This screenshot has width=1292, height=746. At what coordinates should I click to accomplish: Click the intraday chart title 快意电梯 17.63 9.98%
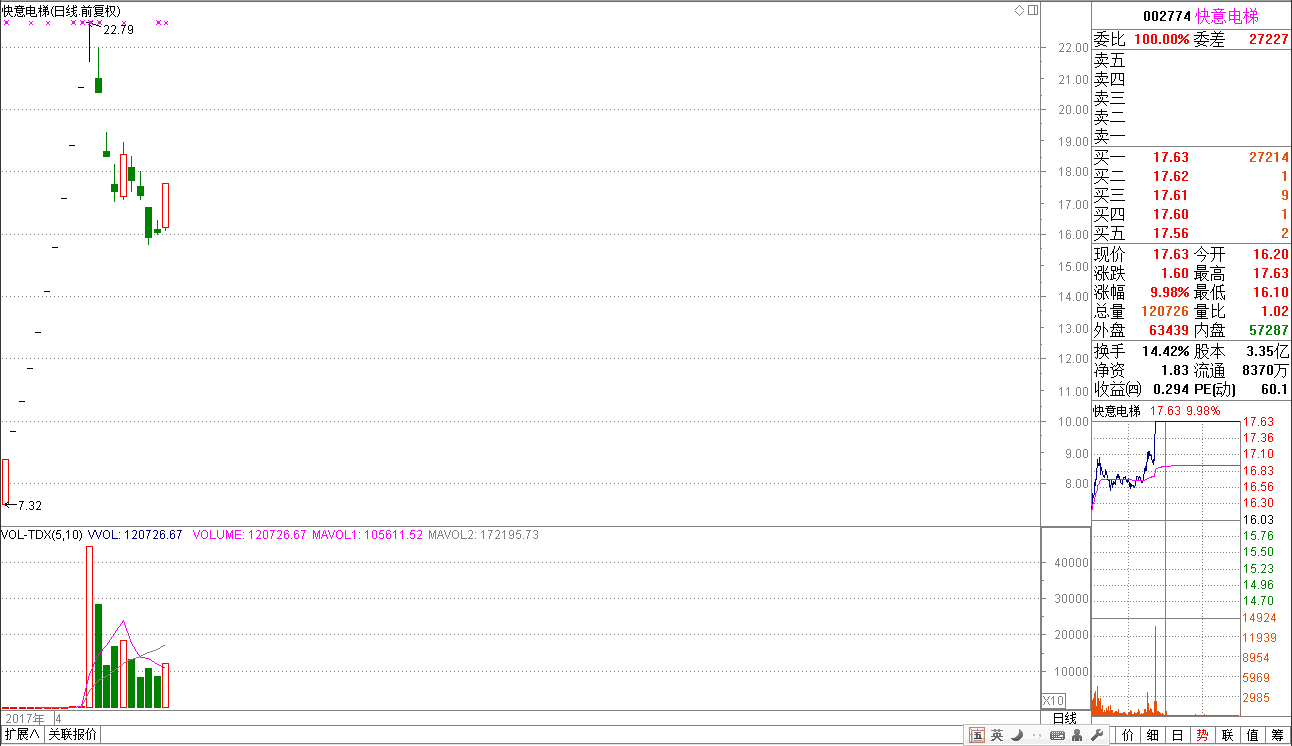point(1156,411)
